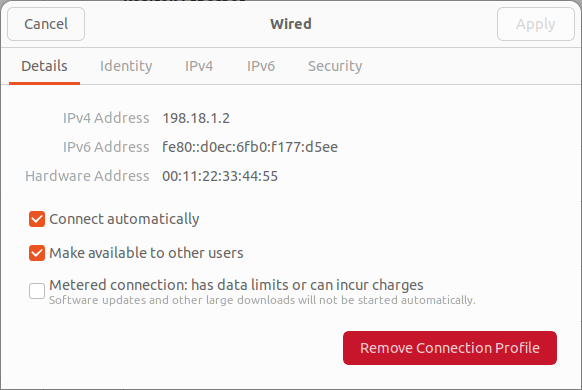Open the Identity tab
The width and height of the screenshot is (582, 390).
126,66
